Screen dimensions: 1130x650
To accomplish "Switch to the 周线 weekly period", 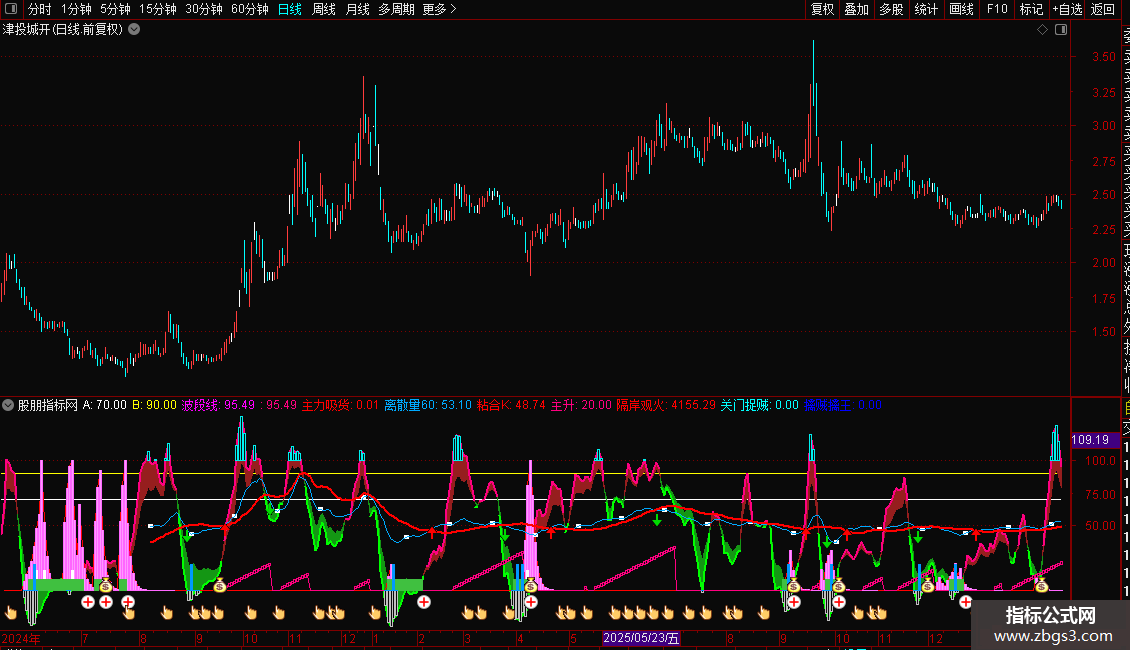I will pyautogui.click(x=324, y=9).
